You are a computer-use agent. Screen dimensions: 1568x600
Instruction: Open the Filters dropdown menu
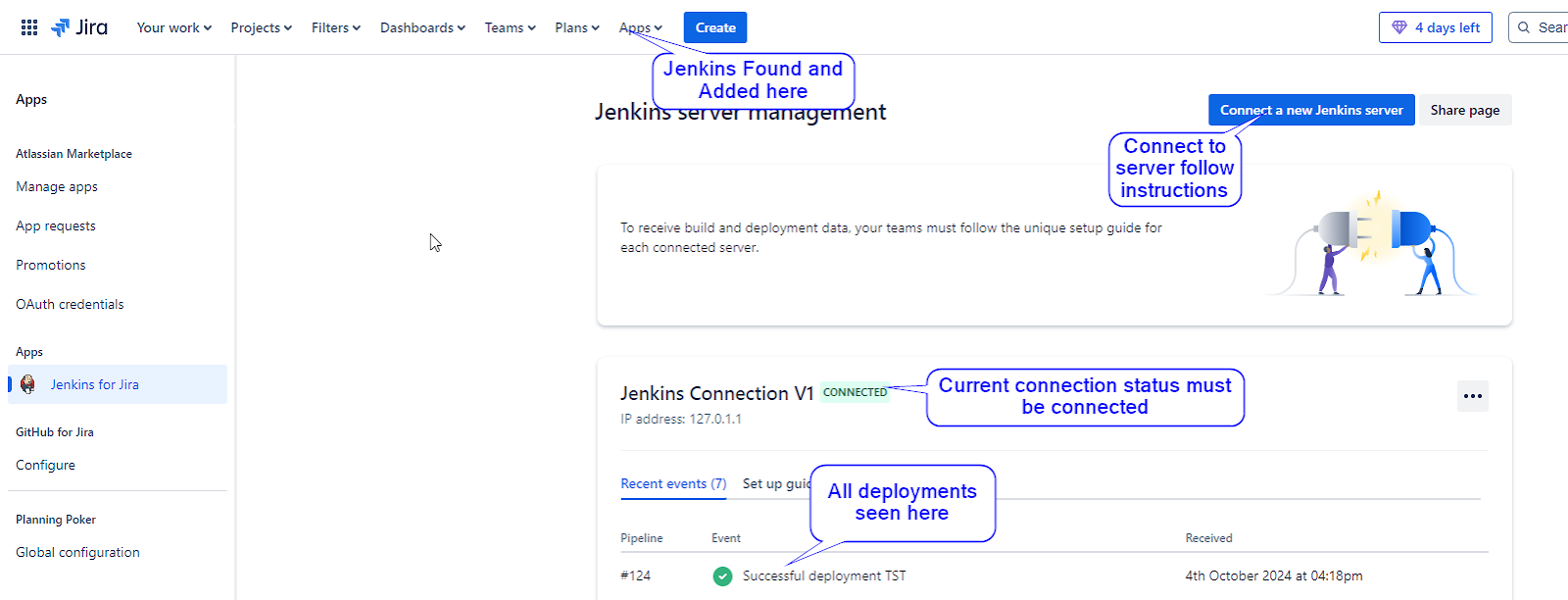click(336, 27)
